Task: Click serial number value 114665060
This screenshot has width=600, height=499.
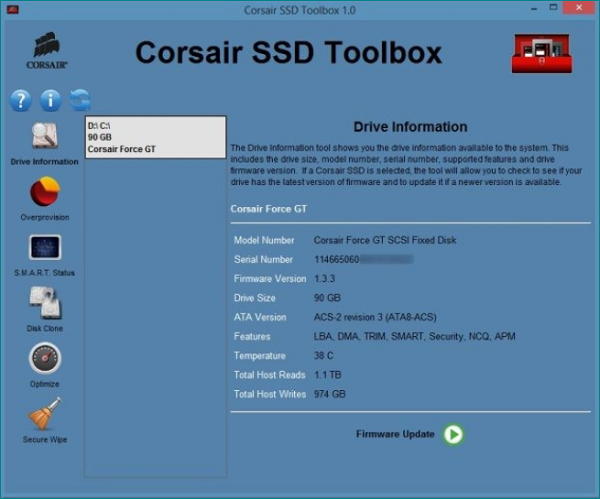Action: point(336,259)
